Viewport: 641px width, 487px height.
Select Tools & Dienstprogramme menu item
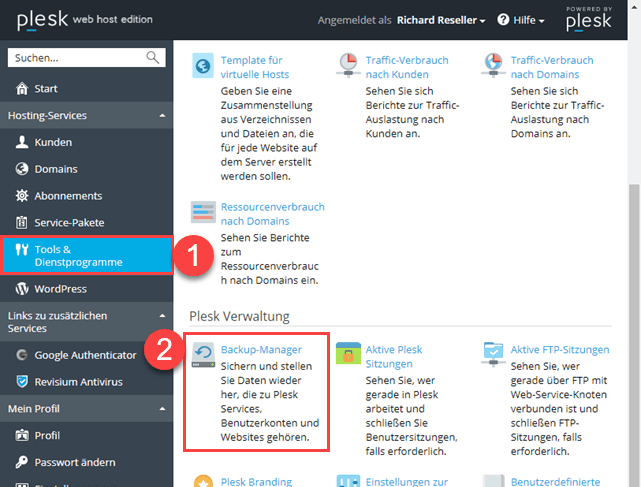tap(86, 256)
